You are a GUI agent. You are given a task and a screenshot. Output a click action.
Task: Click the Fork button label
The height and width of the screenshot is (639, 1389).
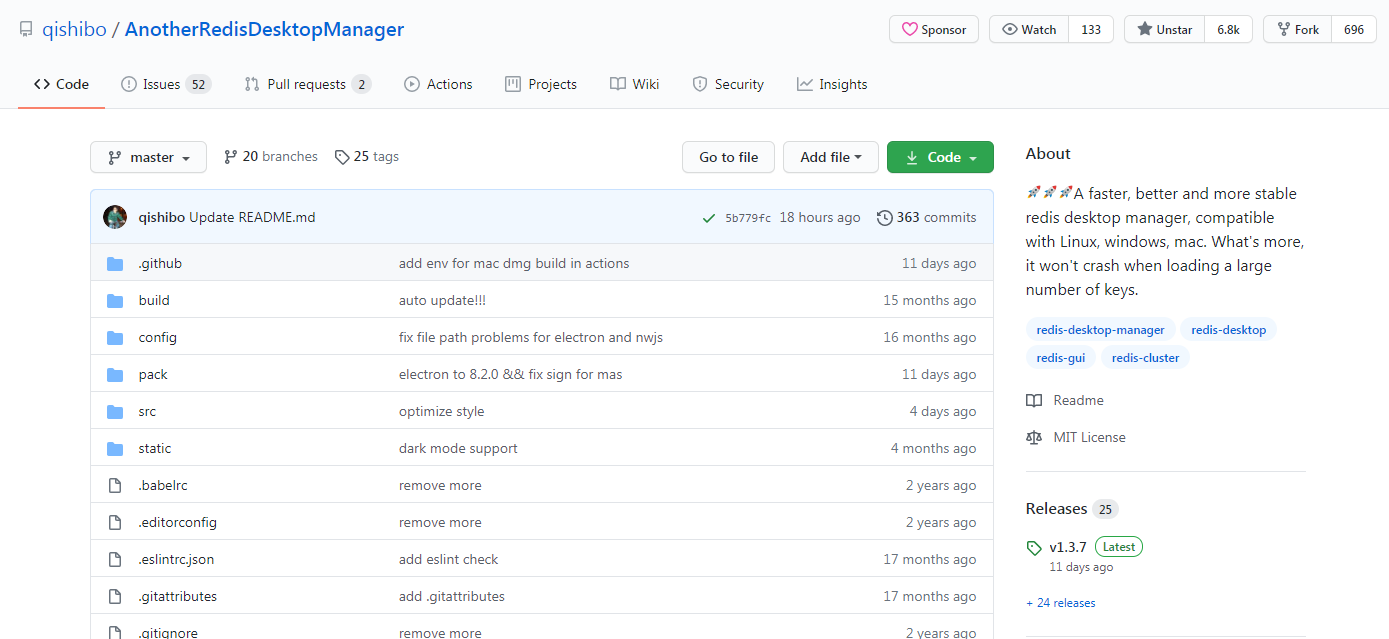pos(1307,30)
